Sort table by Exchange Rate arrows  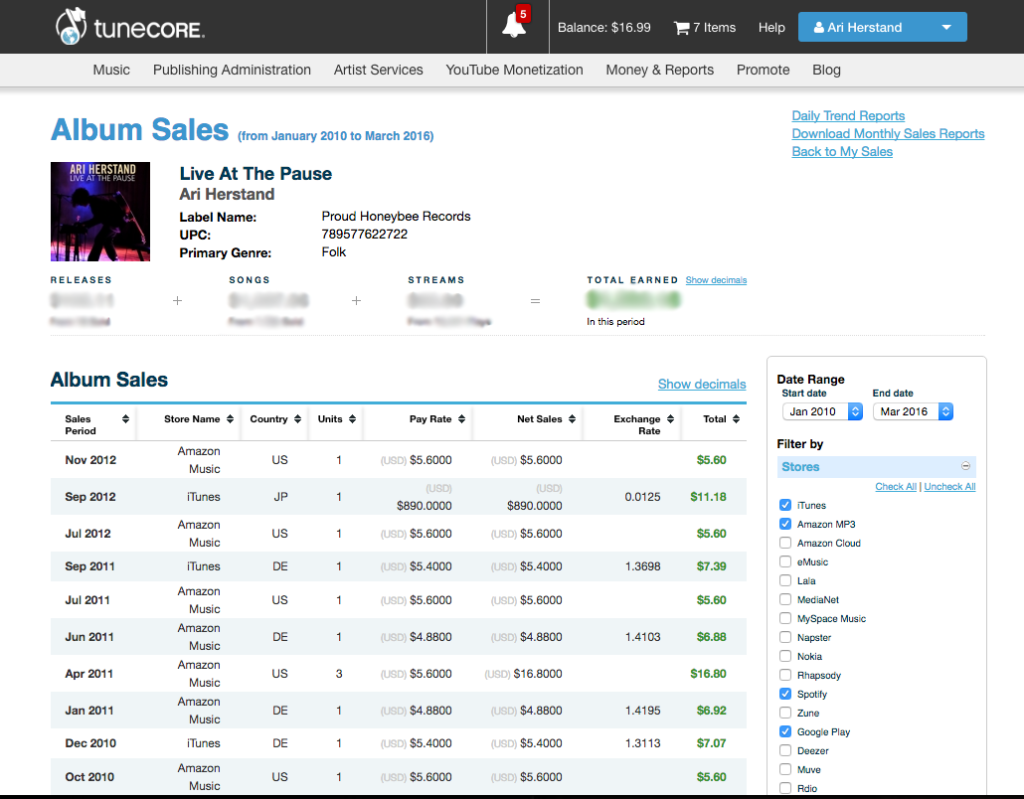coord(670,419)
